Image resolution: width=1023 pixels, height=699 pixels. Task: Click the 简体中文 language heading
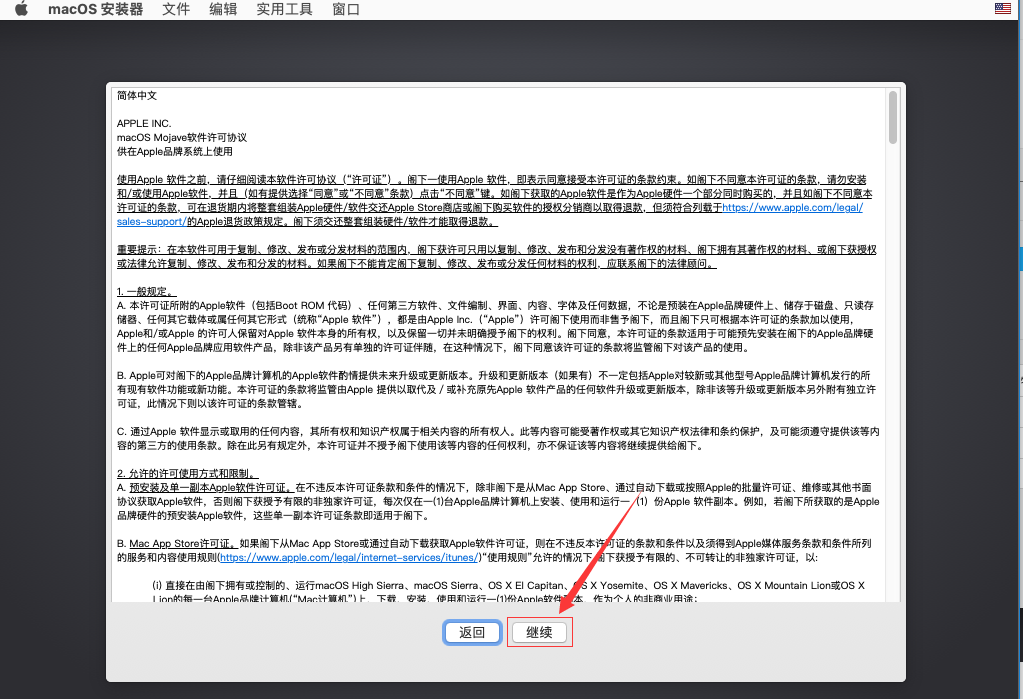tap(137, 96)
